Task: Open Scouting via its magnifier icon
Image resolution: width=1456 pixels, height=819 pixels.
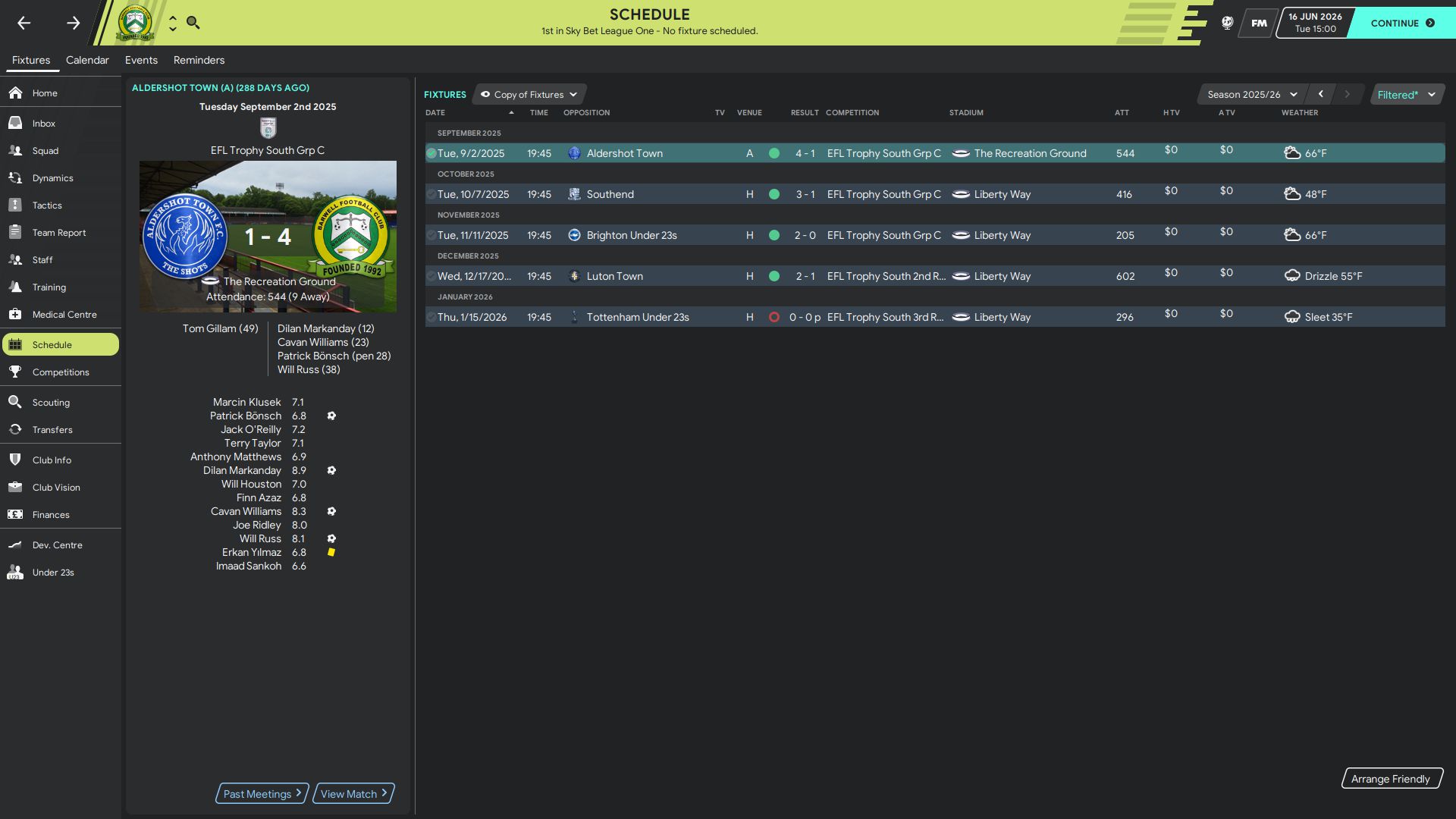Action: (15, 402)
